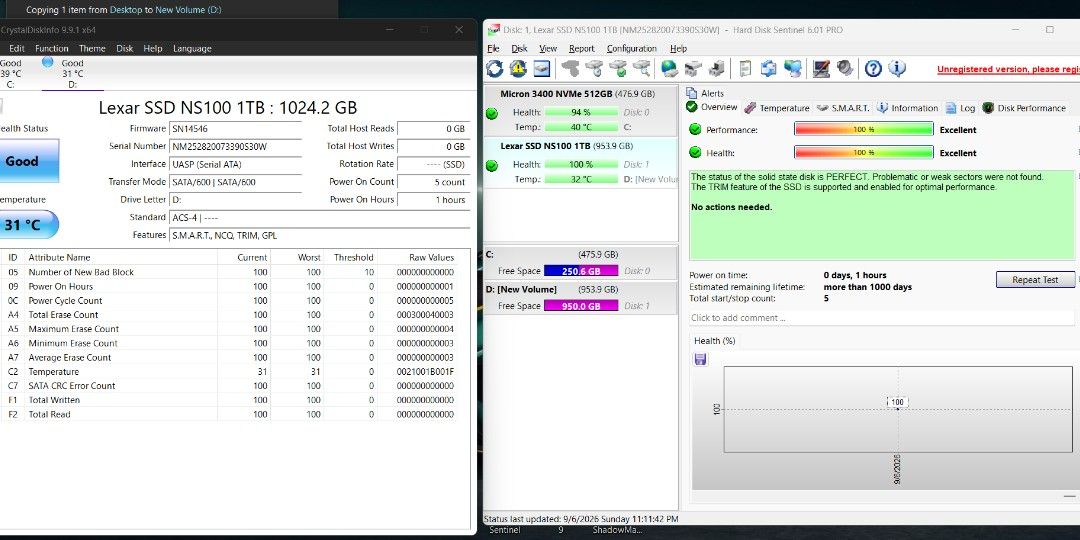Select the Lexar SSD NS100 1TB disk entry
The image size is (1080, 540).
click(581, 163)
